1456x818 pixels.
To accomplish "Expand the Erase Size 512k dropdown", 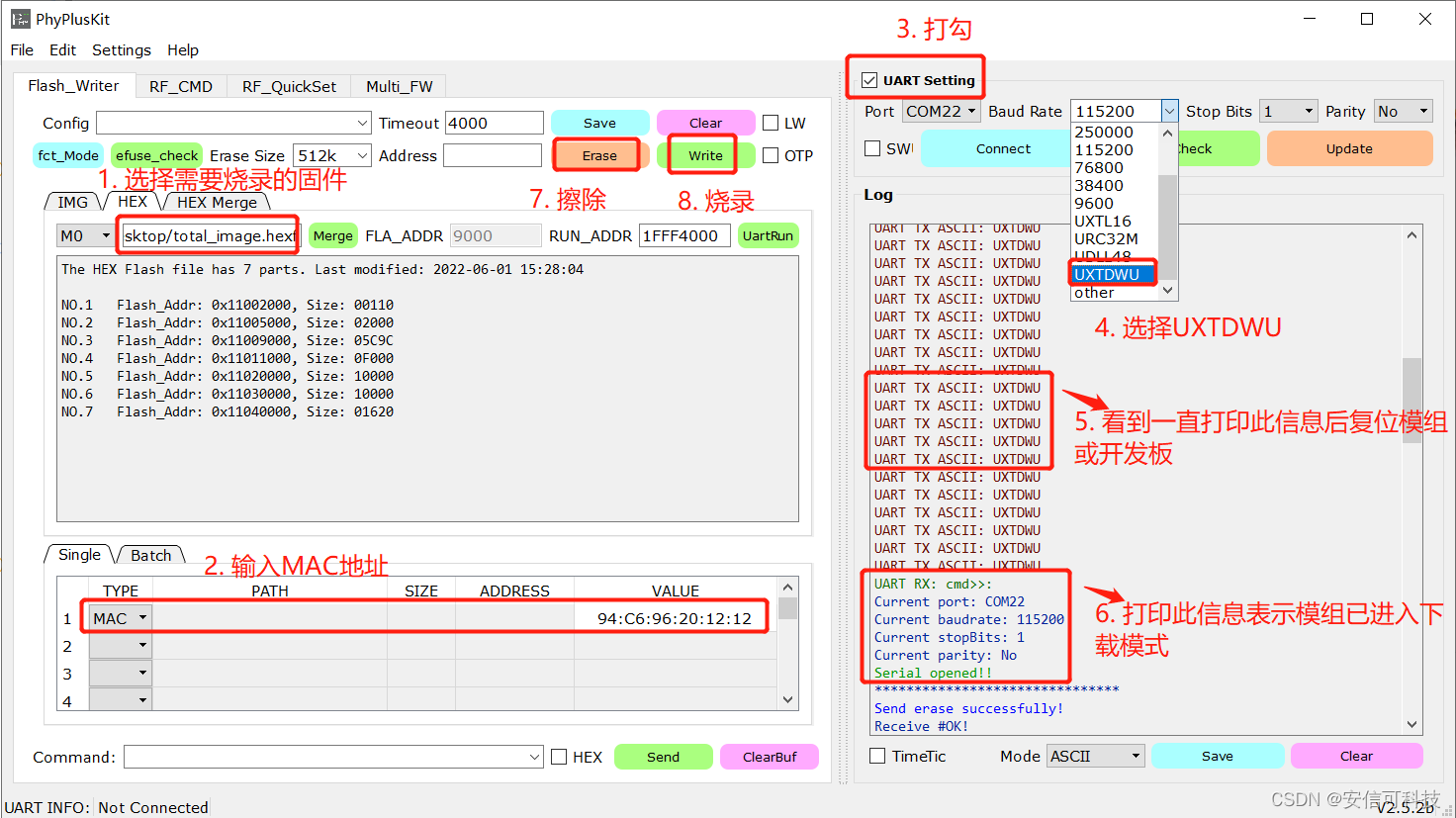I will (x=333, y=155).
